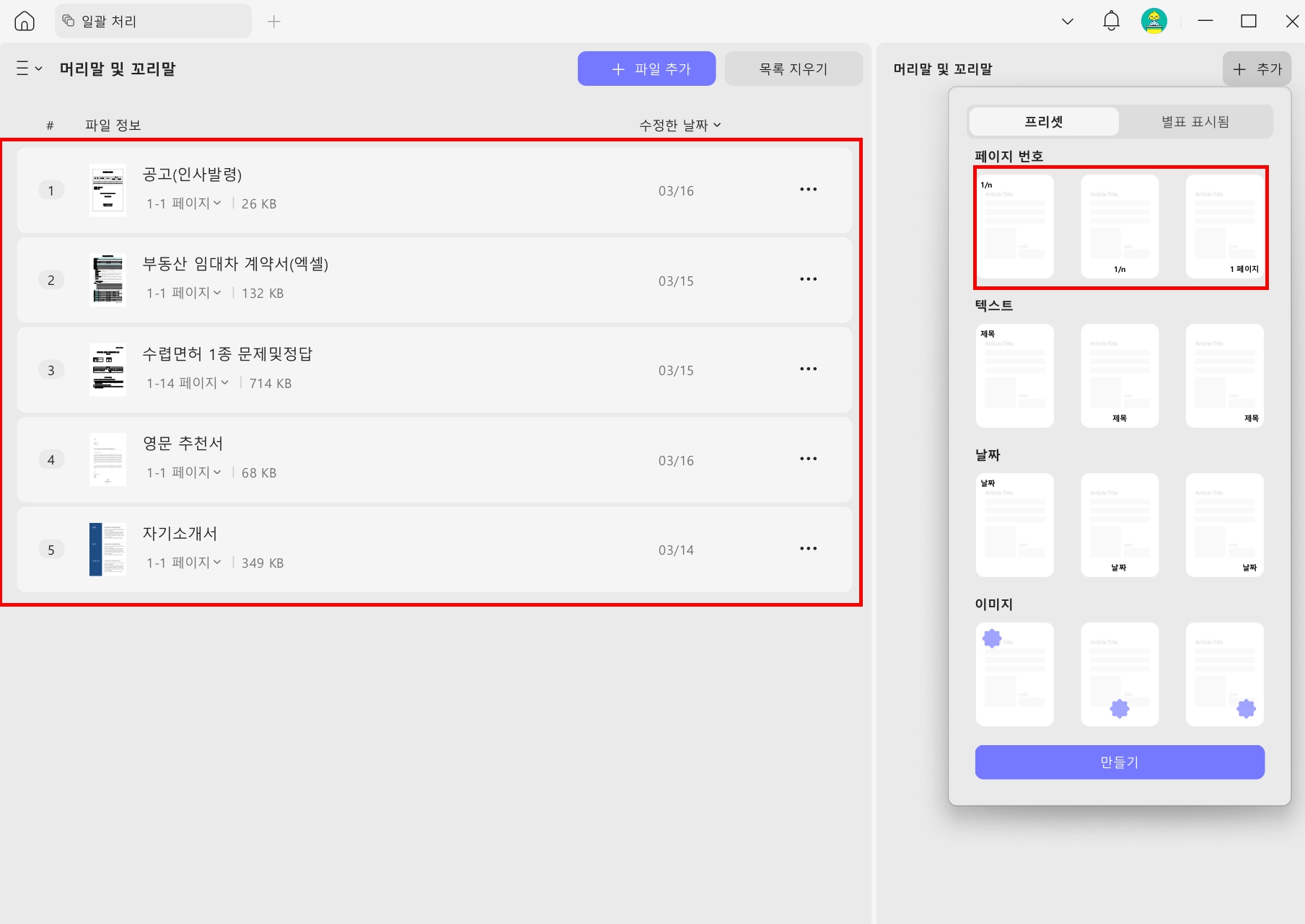The image size is (1305, 924).
Task: Click the 파일 추가 button
Action: tap(646, 69)
